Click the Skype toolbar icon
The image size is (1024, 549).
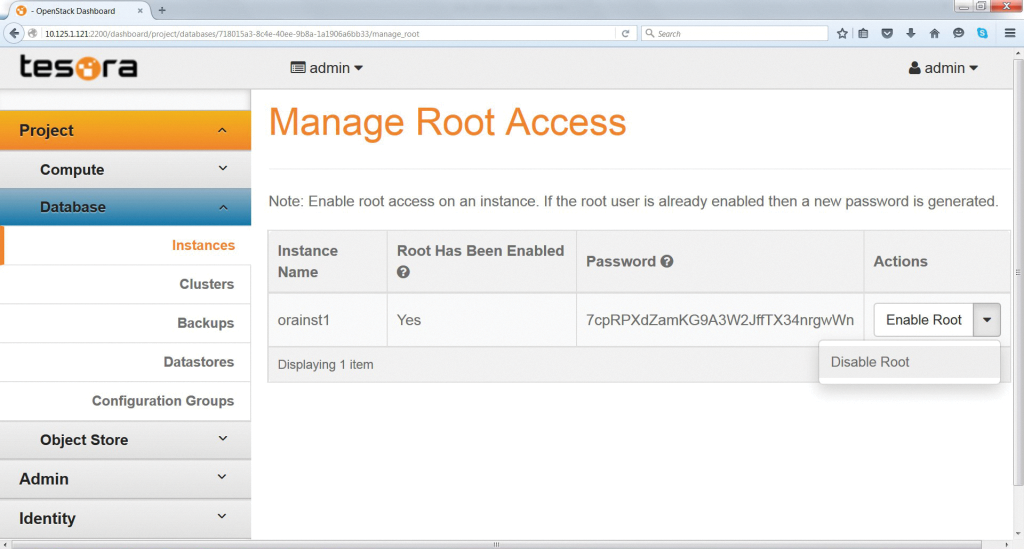982,33
